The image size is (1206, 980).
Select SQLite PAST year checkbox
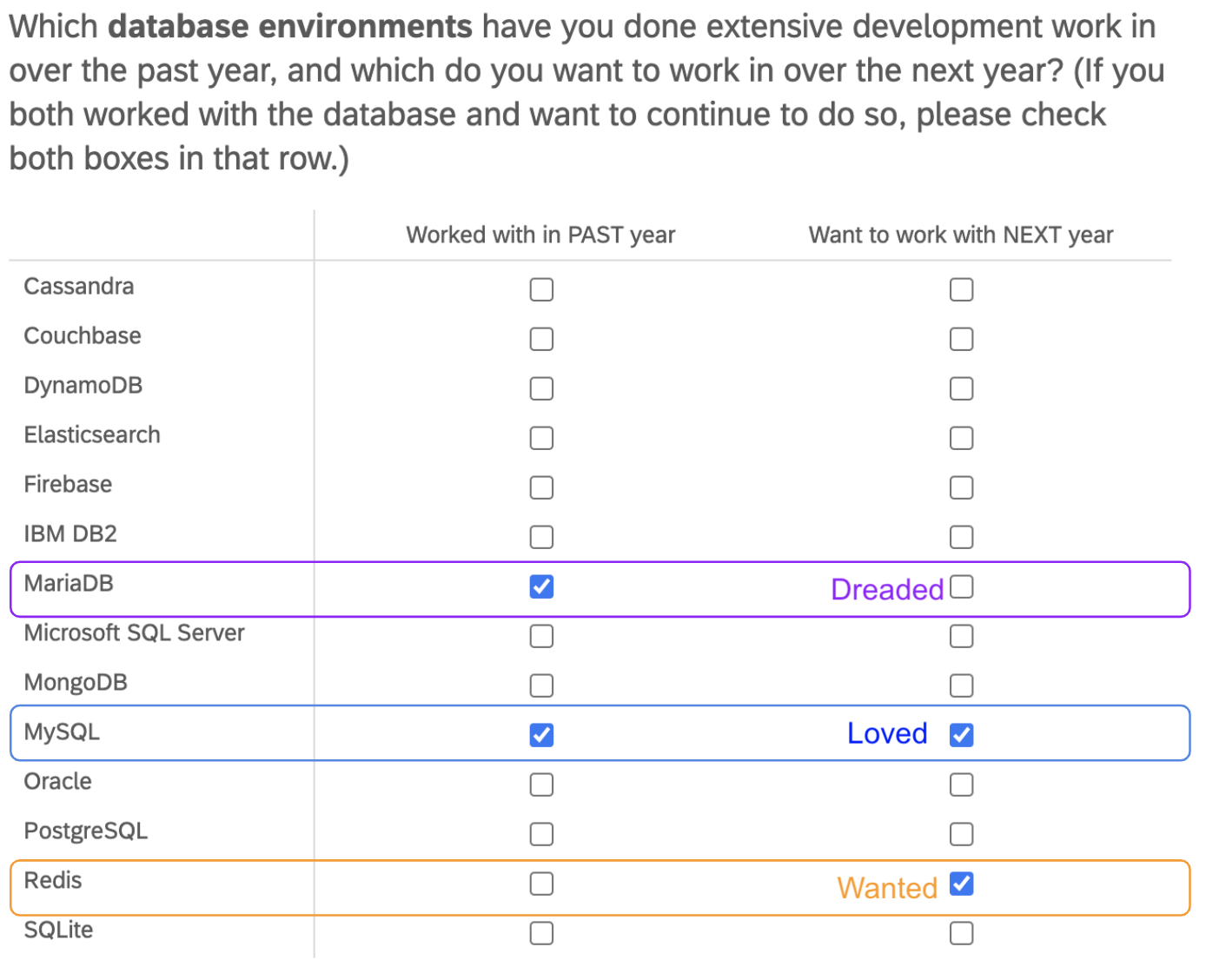click(541, 933)
